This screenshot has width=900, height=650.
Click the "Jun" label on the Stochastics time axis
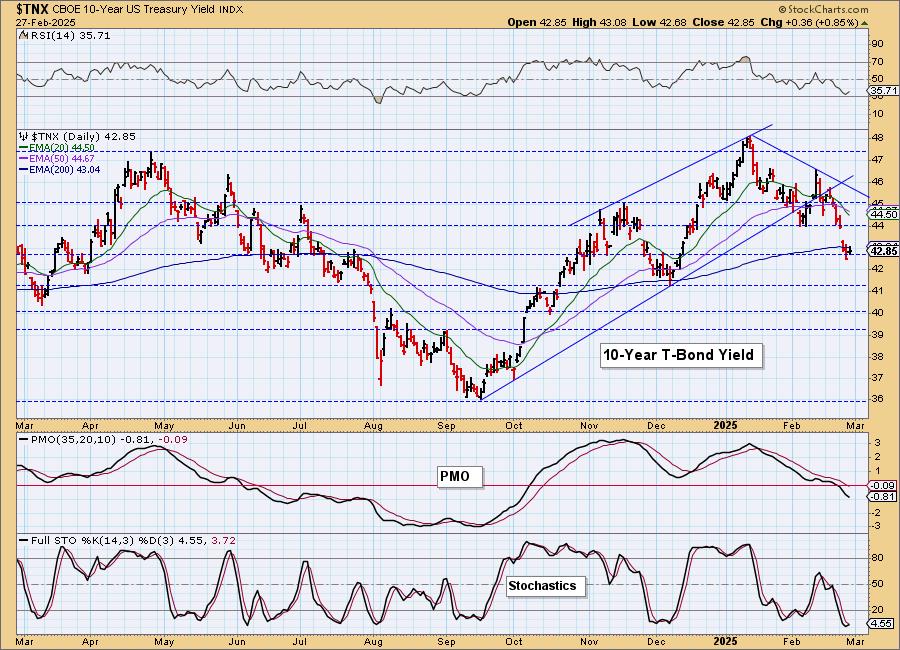tap(237, 642)
